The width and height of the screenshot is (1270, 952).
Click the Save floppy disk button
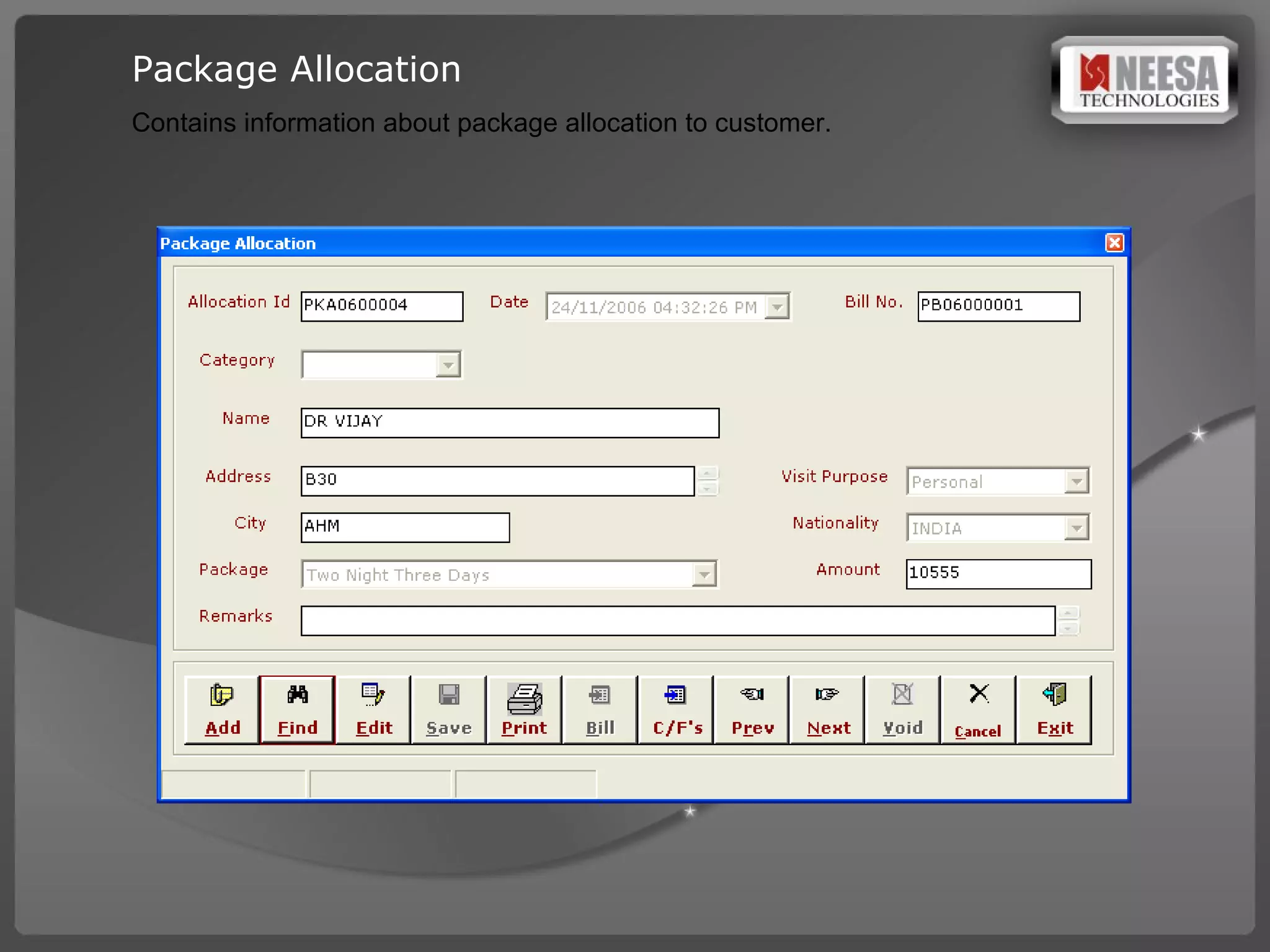point(449,710)
